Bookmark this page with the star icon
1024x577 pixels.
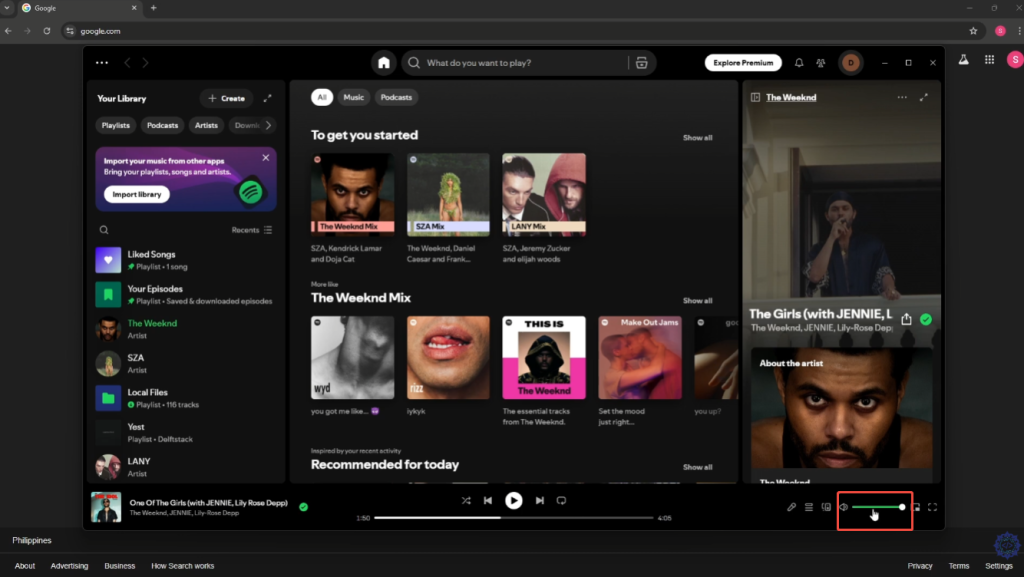coord(973,31)
